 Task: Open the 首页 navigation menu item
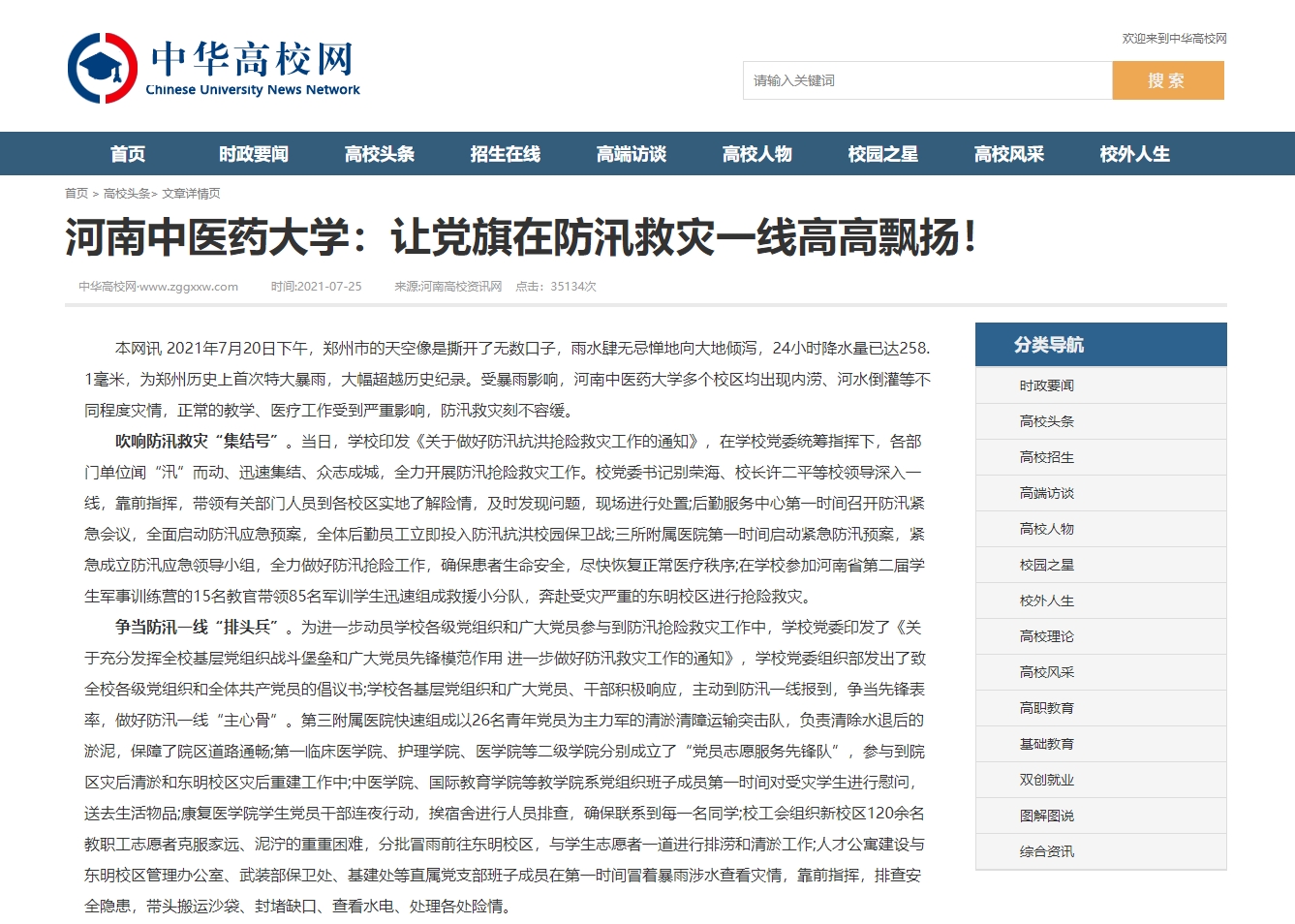(128, 154)
